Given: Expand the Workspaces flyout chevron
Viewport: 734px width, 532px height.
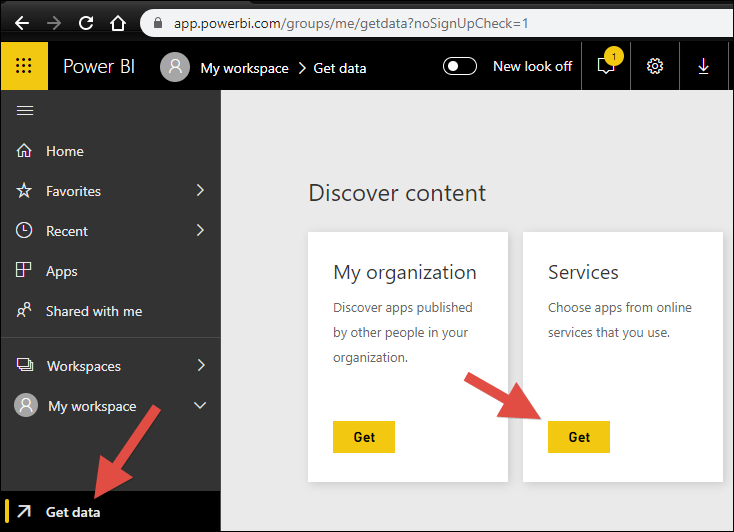Looking at the screenshot, I should (200, 365).
